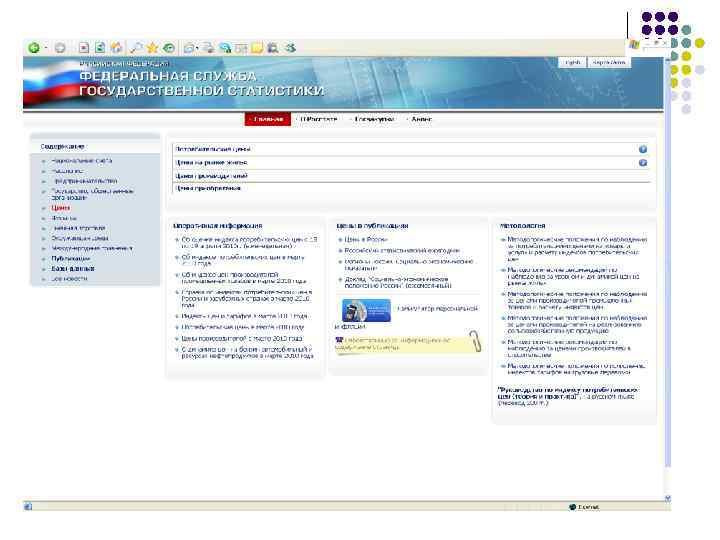Image resolution: width=720 pixels, height=540 pixels.
Task: Click the vertical scrollbar down arrow
Action: 668,498
